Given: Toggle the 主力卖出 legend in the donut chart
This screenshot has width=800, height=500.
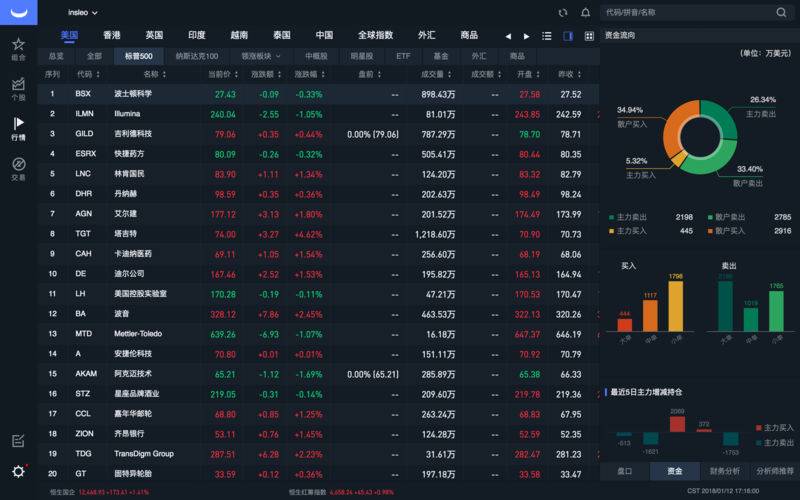Looking at the screenshot, I should [x=628, y=217].
